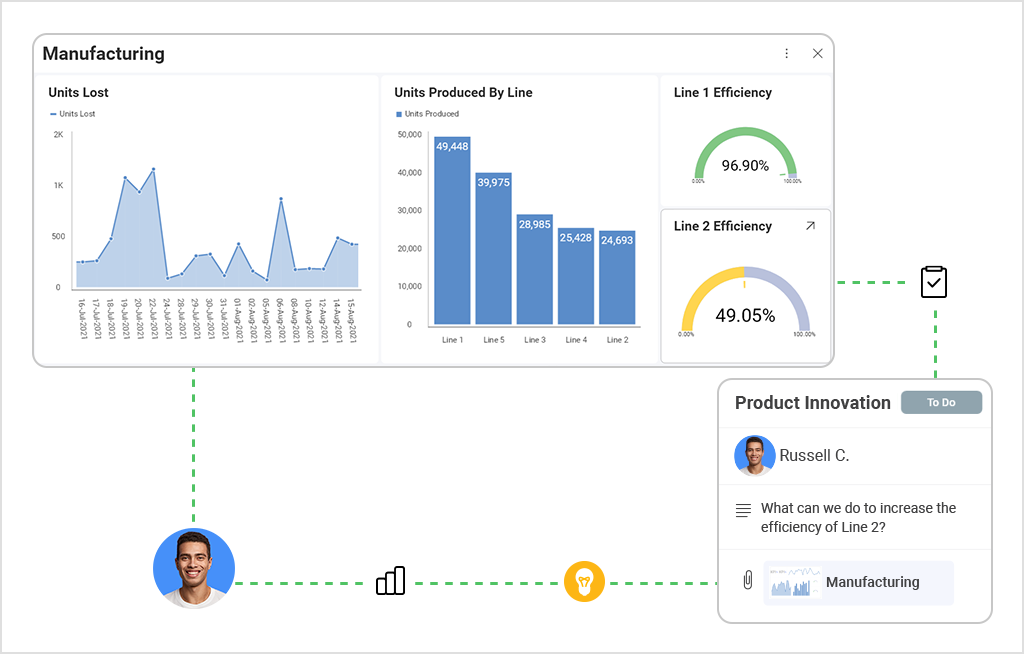Click the 19-Jul-2021 data point
The image size is (1024, 654).
[x=125, y=178]
